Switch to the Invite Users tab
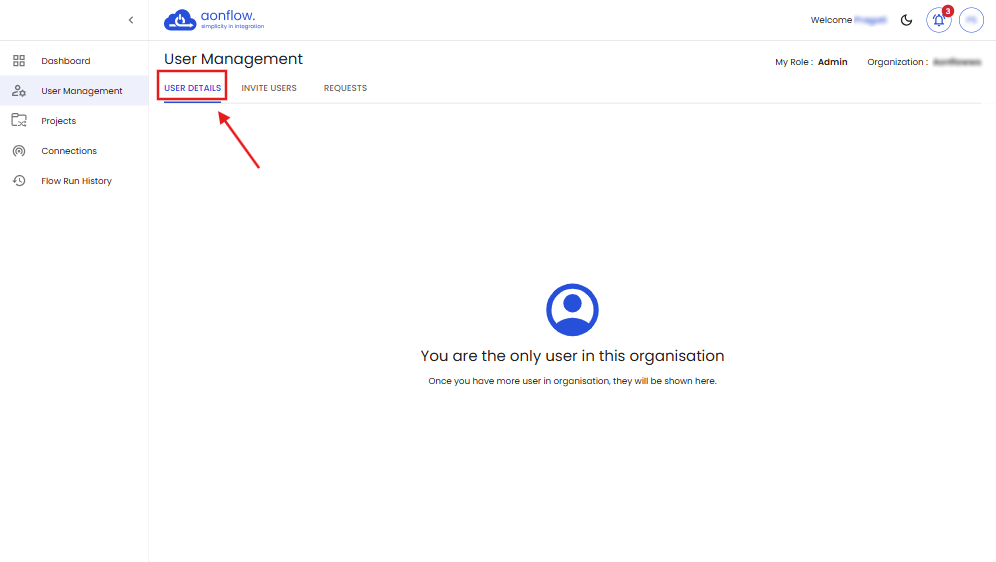Image resolution: width=996 pixels, height=562 pixels. [269, 88]
